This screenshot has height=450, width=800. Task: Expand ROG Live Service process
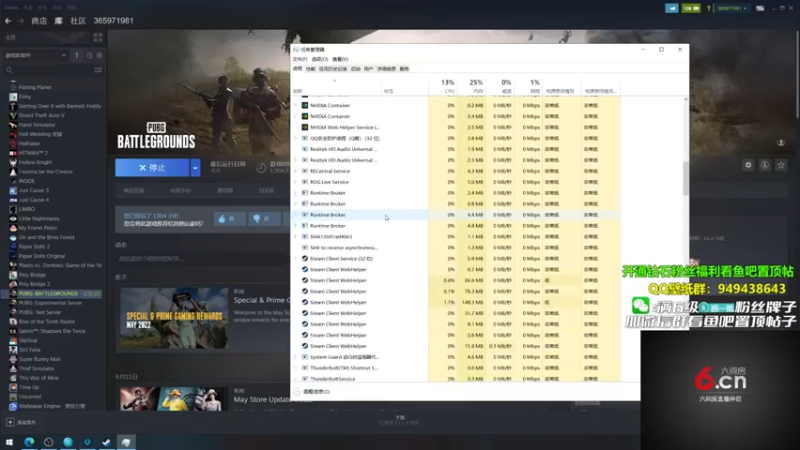coord(295,182)
